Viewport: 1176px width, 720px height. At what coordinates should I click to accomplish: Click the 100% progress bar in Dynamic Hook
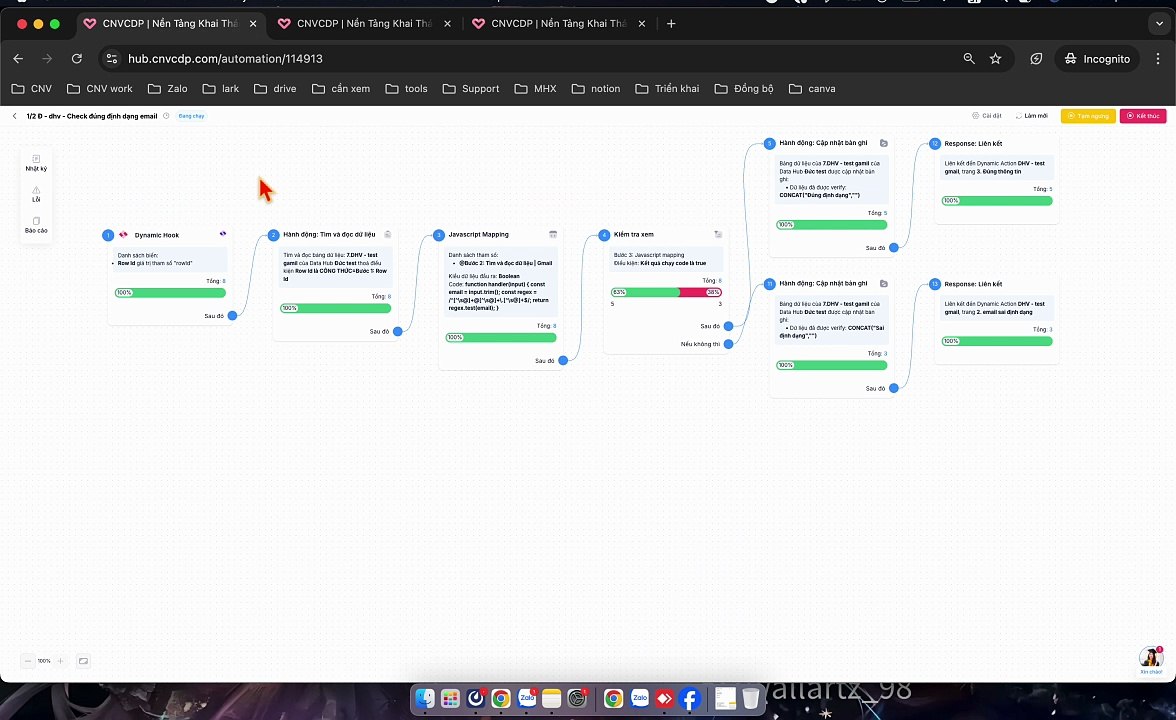[170, 292]
